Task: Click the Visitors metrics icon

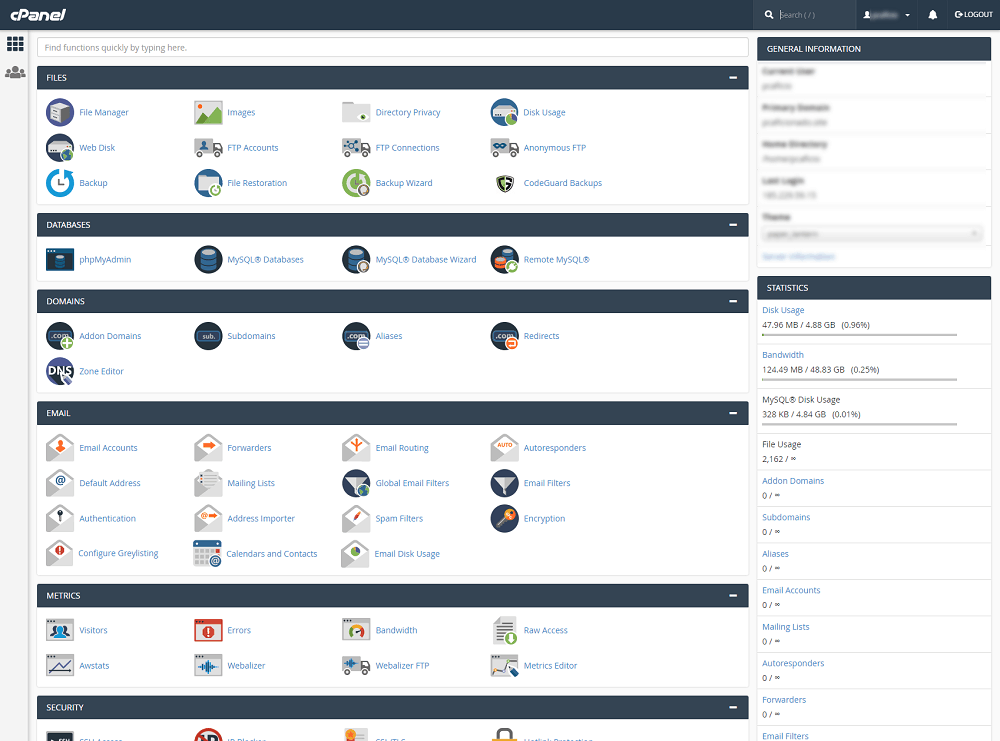Action: pyautogui.click(x=60, y=630)
